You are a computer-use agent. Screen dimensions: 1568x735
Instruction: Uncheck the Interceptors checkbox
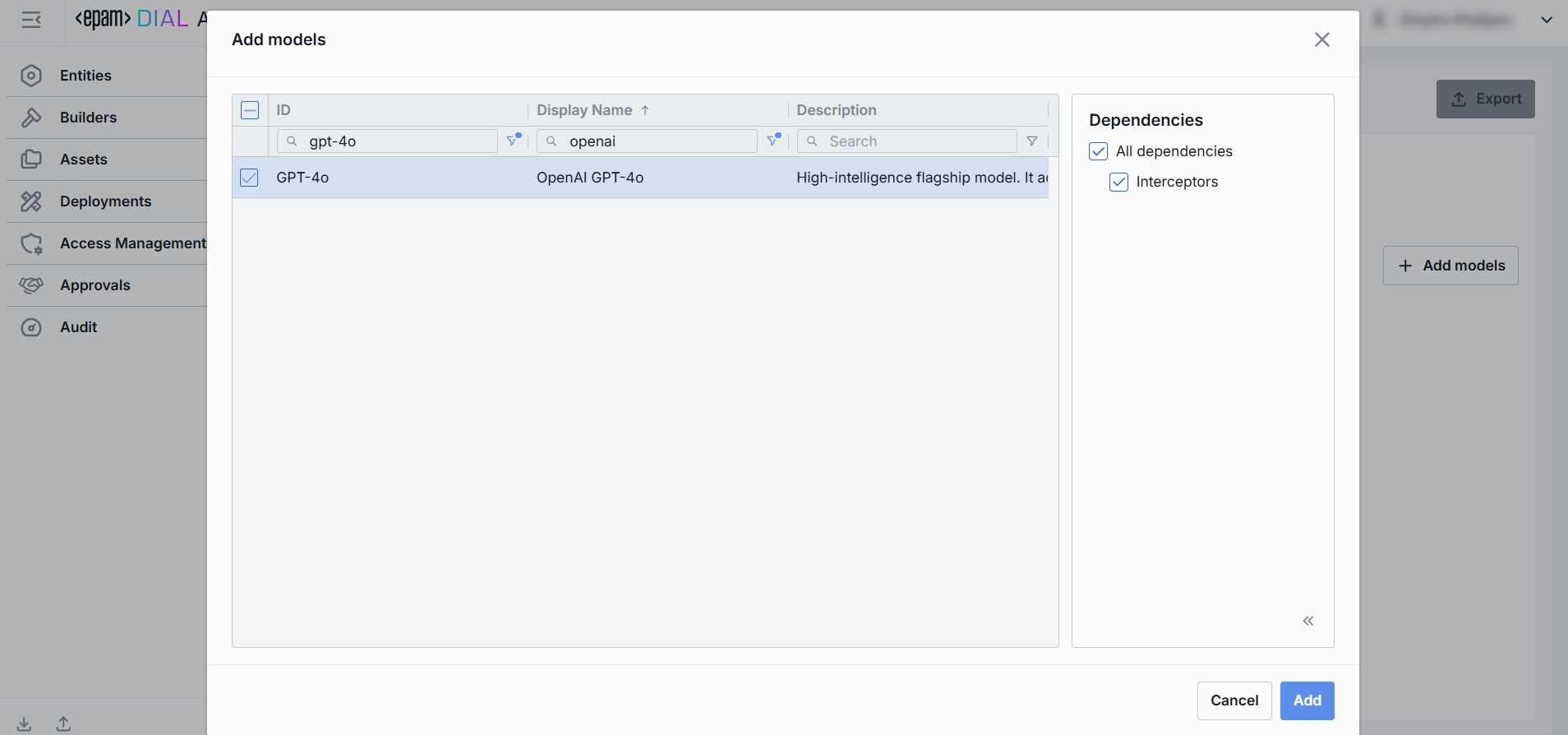coord(1118,182)
